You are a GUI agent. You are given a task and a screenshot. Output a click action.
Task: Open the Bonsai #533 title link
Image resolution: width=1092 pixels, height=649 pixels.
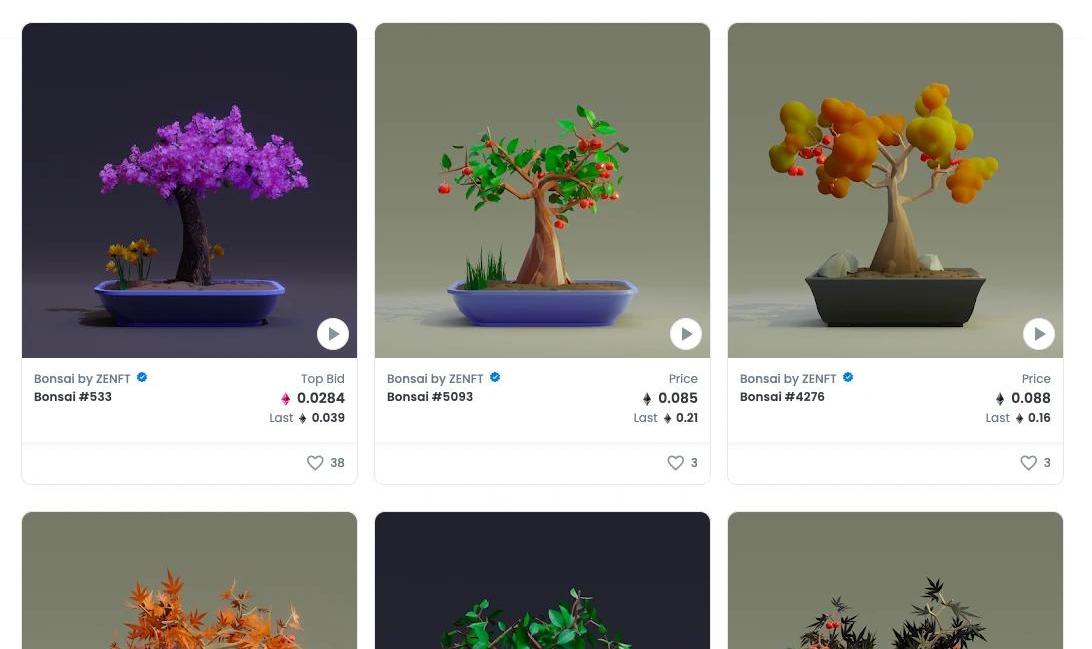pyautogui.click(x=73, y=397)
